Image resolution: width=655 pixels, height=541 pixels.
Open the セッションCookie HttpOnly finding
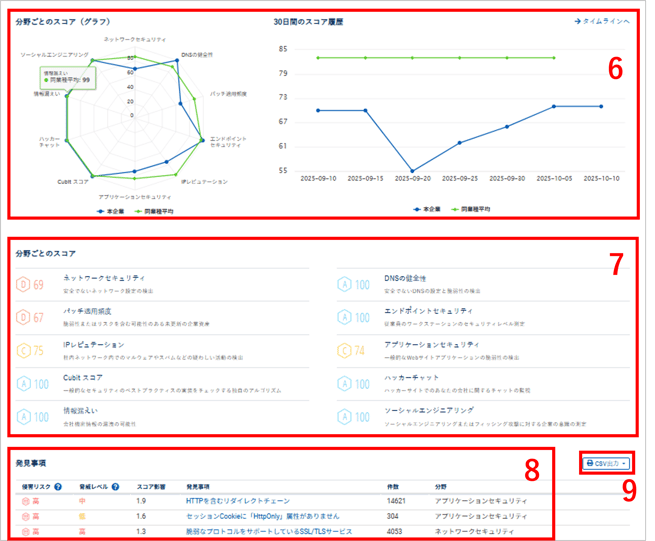point(250,516)
